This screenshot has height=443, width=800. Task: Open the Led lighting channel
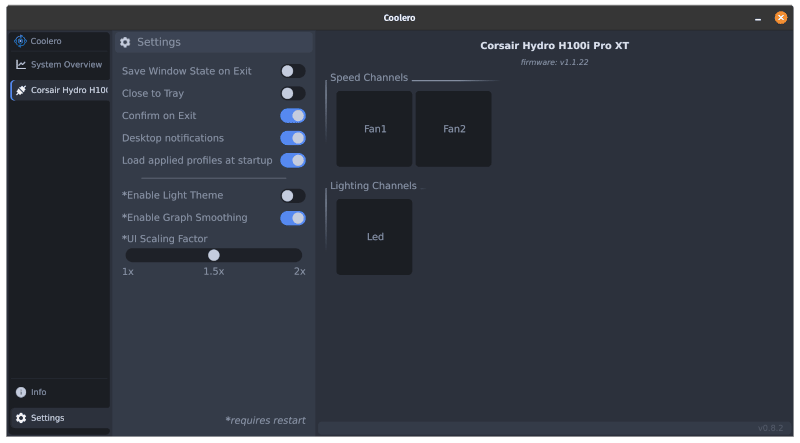pos(374,237)
